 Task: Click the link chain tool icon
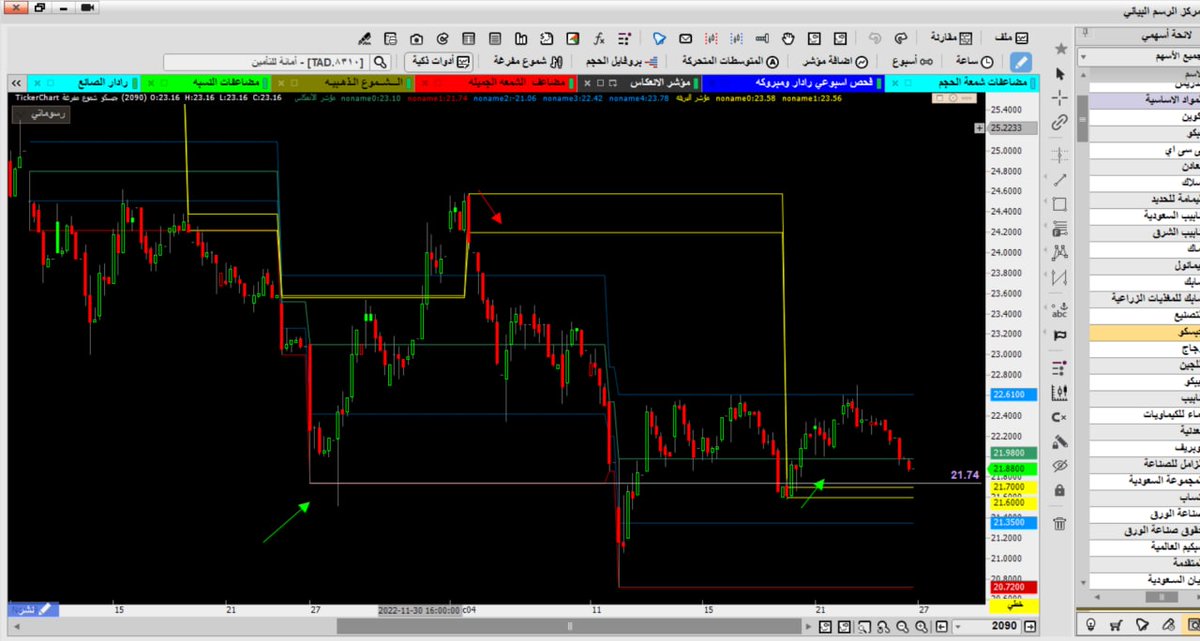1060,123
